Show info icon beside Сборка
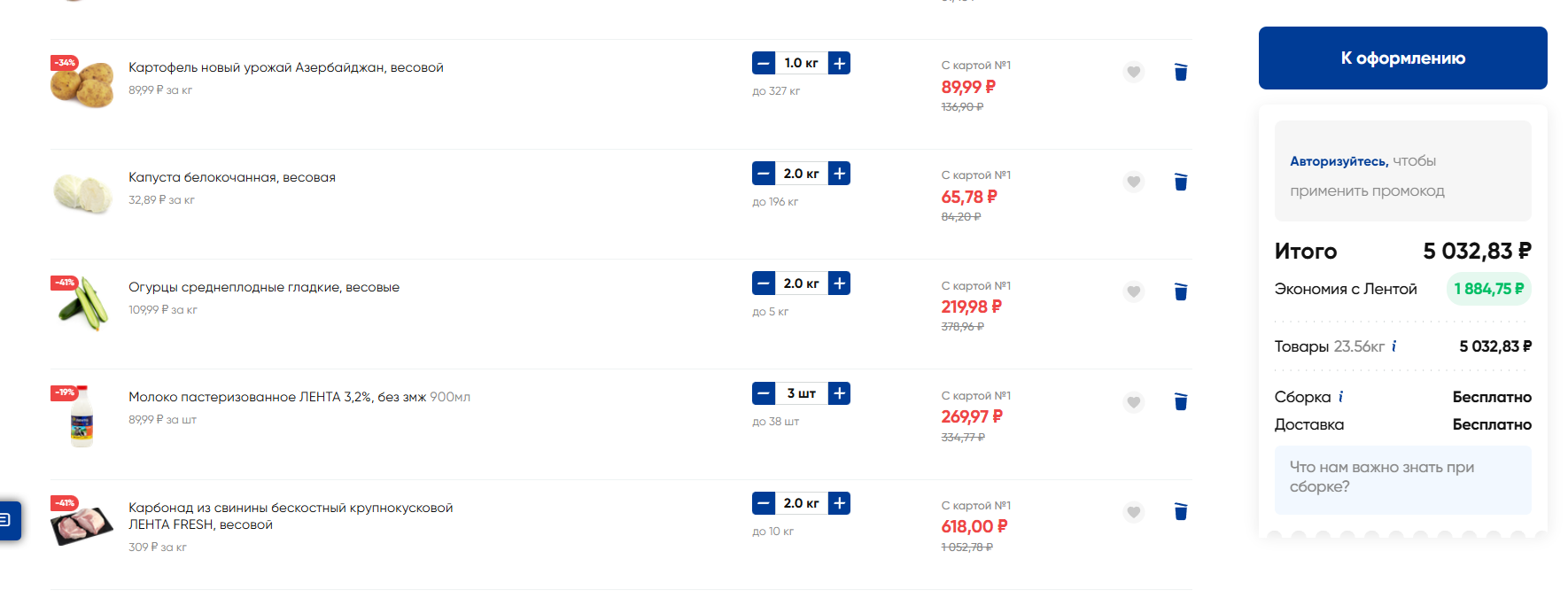Image resolution: width=1568 pixels, height=598 pixels. (1340, 397)
